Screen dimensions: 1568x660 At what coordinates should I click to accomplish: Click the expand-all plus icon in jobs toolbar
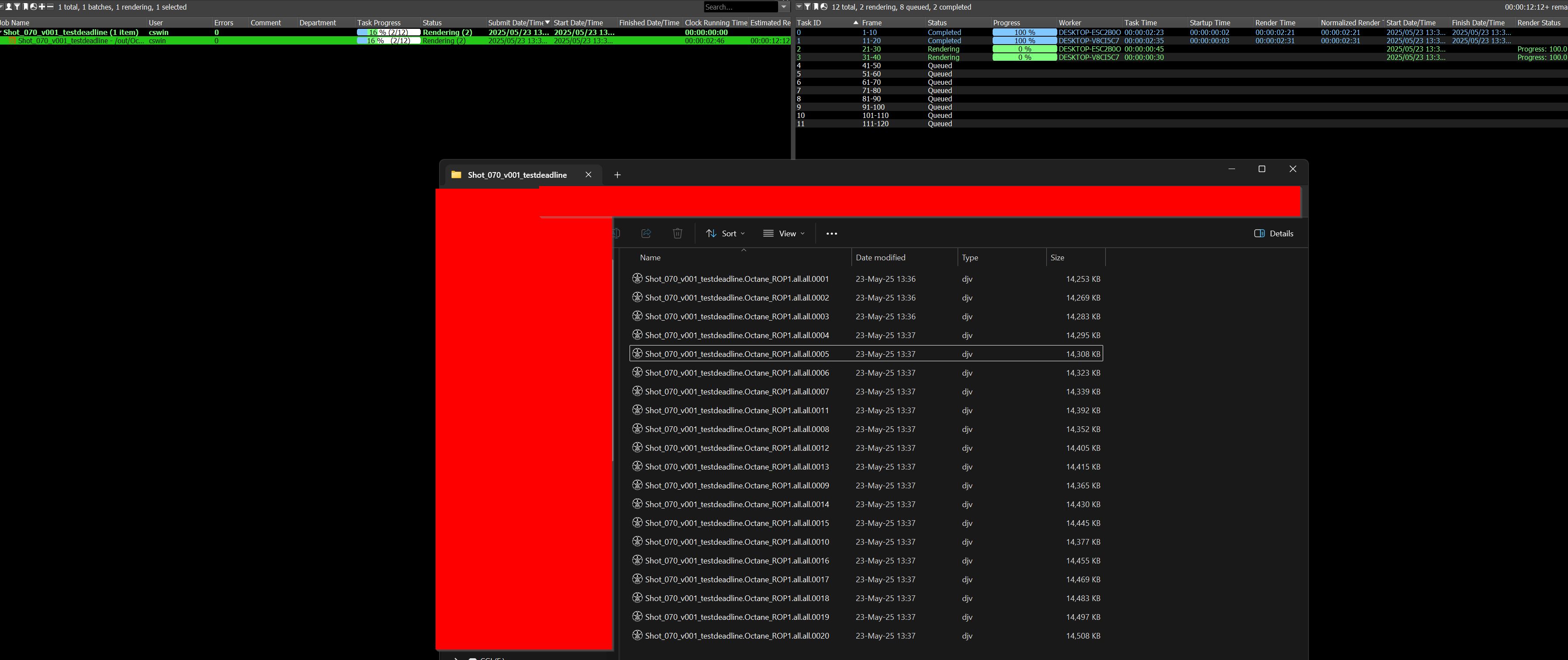(x=42, y=7)
